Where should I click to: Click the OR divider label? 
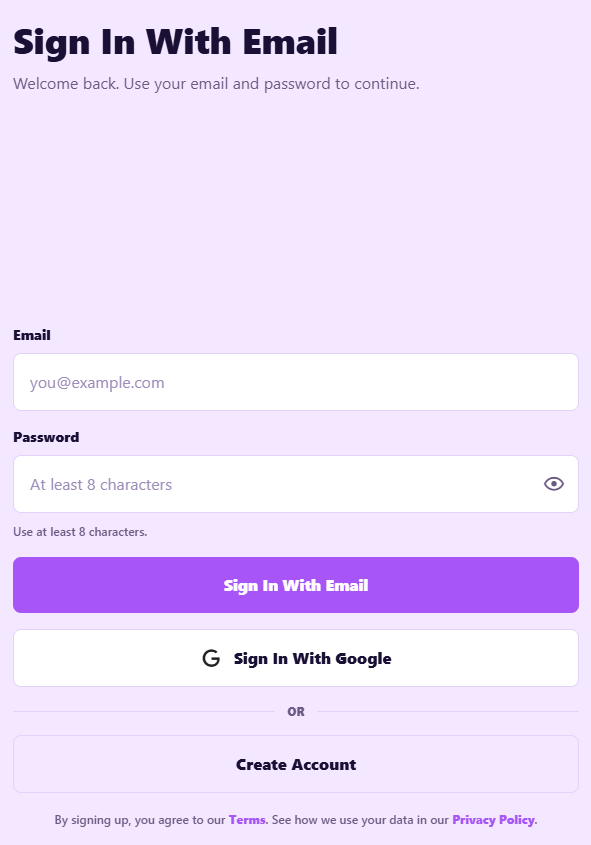[296, 711]
